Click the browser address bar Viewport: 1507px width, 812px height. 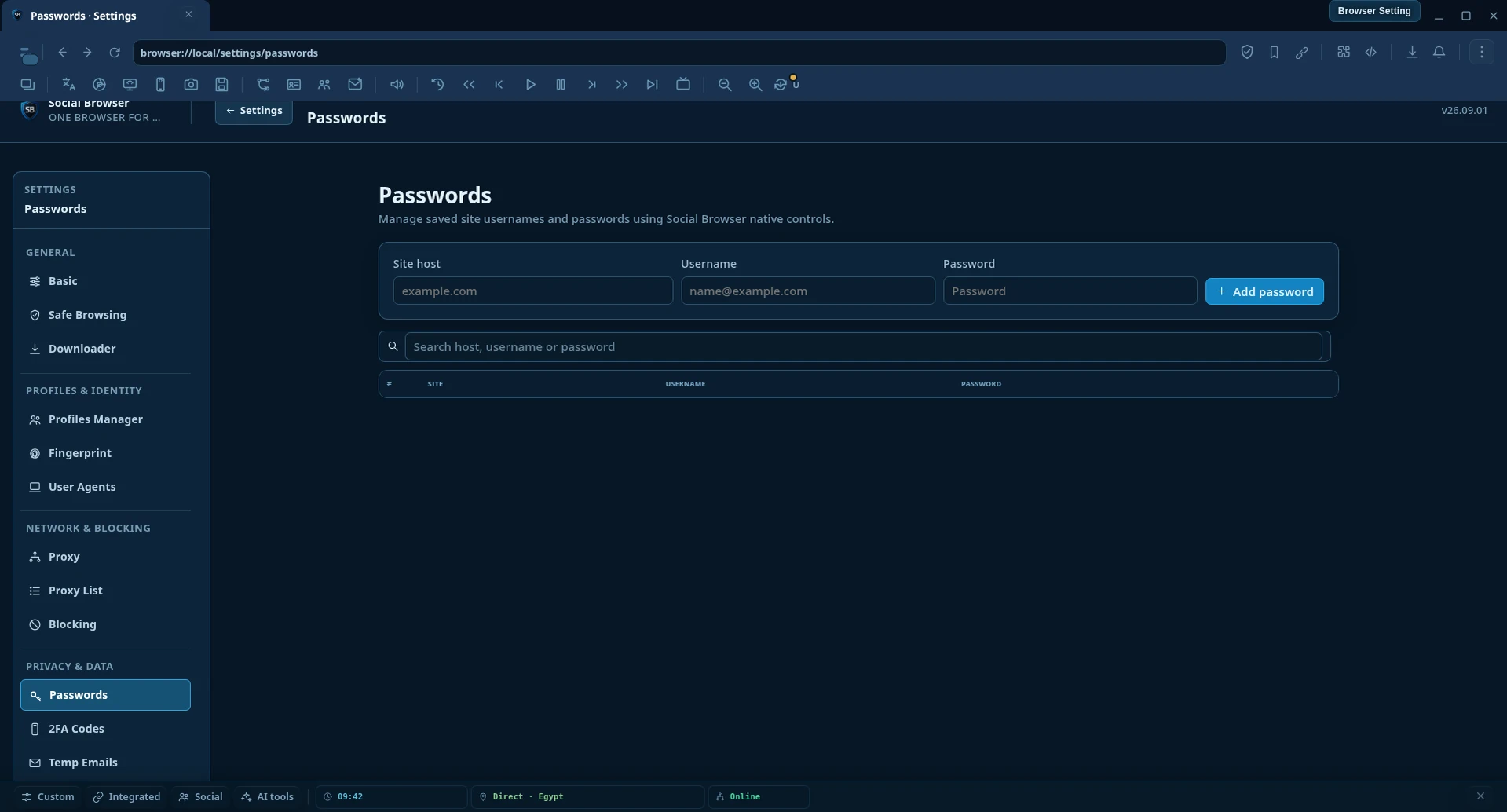click(x=679, y=53)
